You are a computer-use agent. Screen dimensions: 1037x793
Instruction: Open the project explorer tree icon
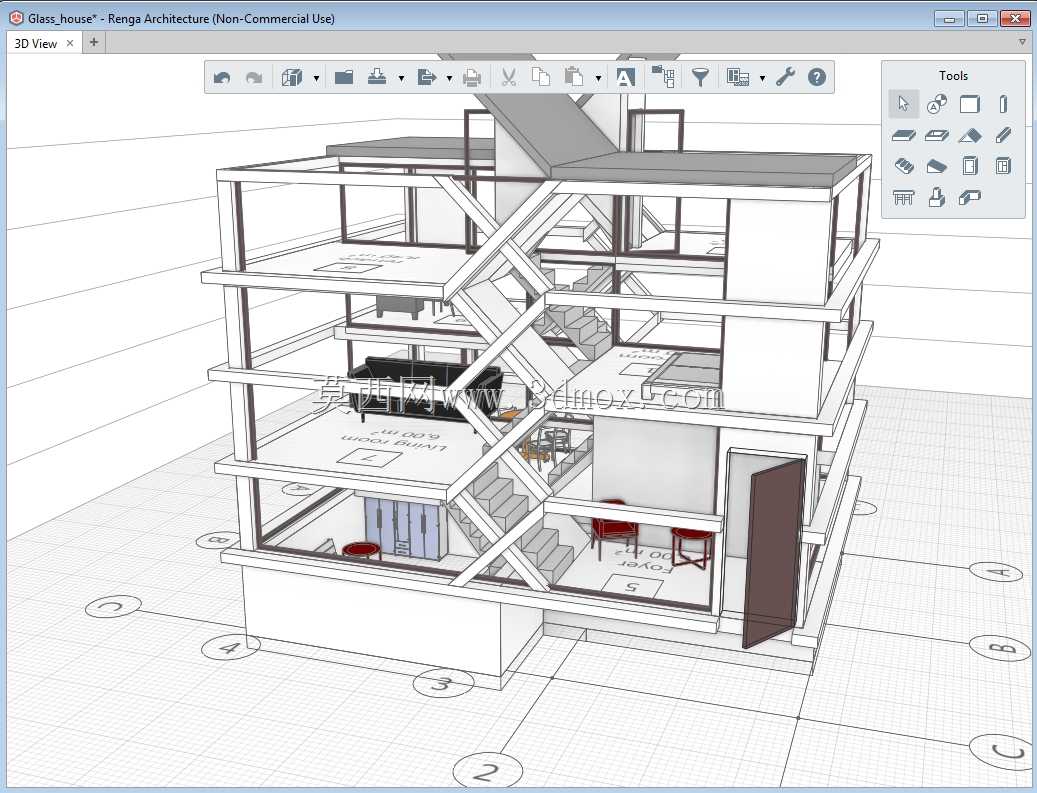[663, 76]
